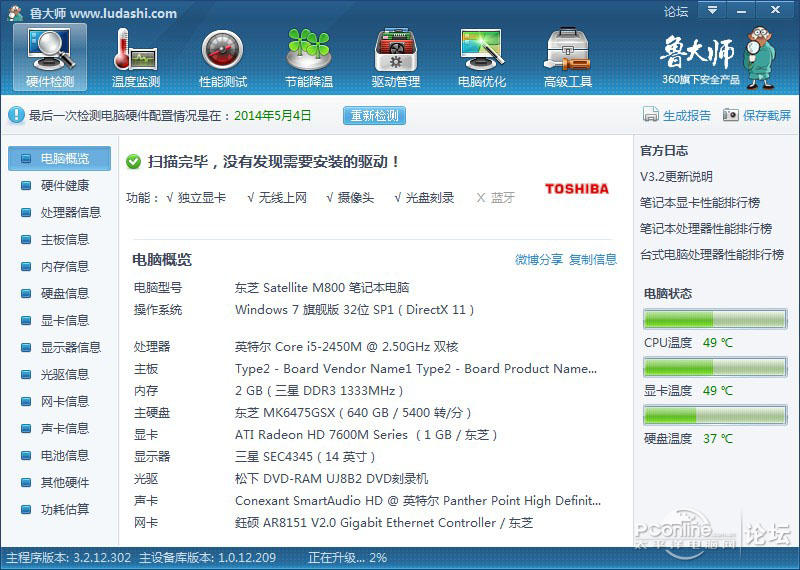The image size is (800, 570).
Task: Click the 东芝 Satellite M800 笔记本电脑 model text
Action: (x=322, y=288)
